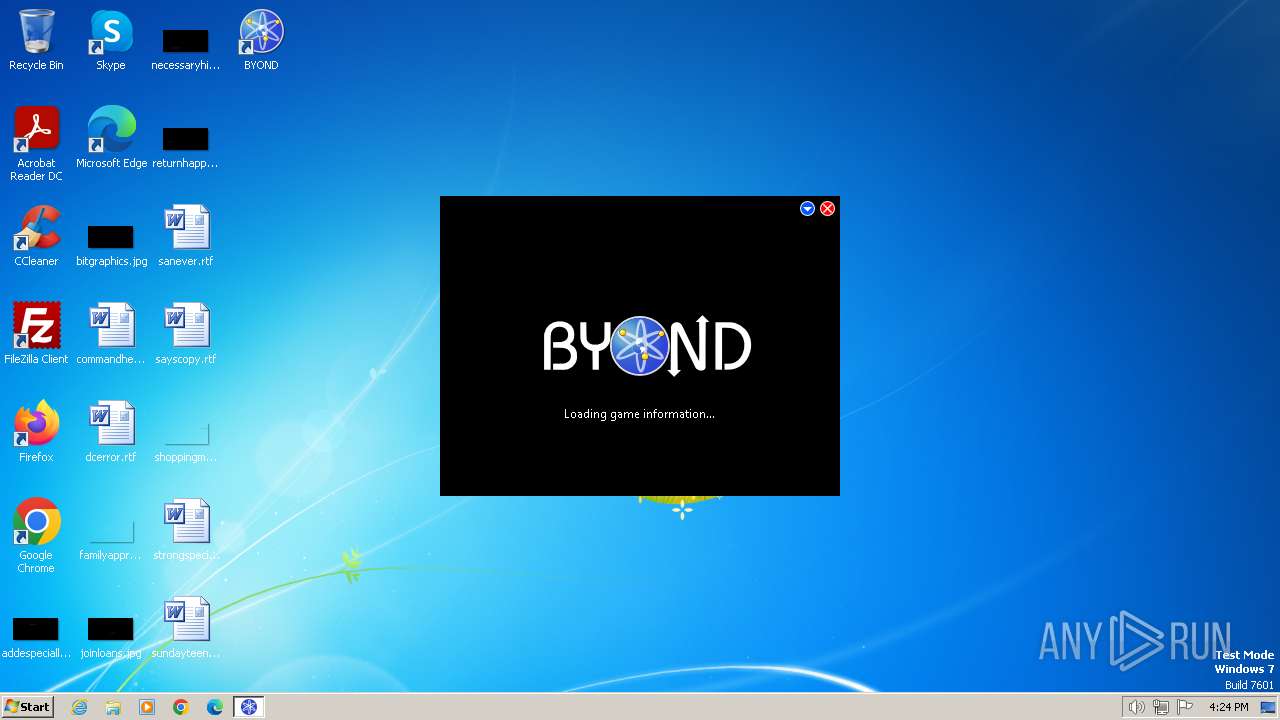Launch Microsoft Edge desktop shortcut
1280x720 pixels.
click(x=111, y=138)
